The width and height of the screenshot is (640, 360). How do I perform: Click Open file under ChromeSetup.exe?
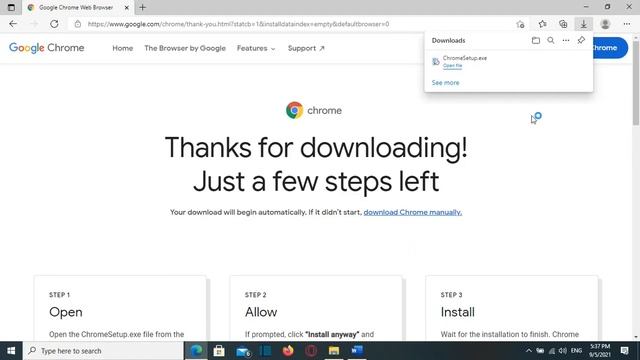pos(452,66)
